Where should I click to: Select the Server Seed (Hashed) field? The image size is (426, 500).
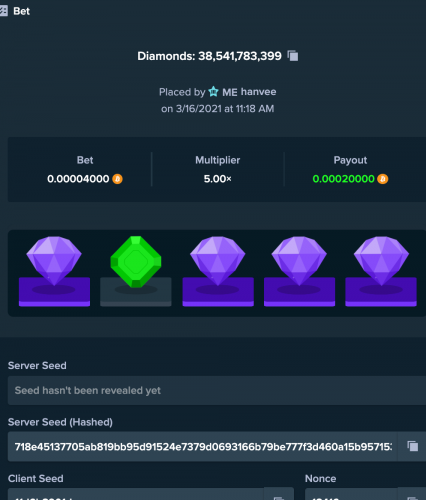[x=203, y=446]
